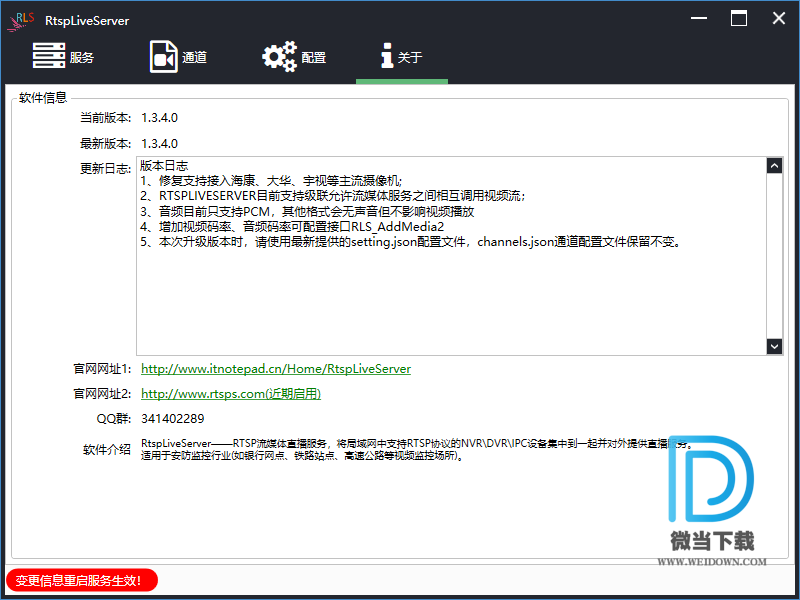This screenshot has height=600, width=800.
Task: Select the 关于 about tab
Action: 402,57
